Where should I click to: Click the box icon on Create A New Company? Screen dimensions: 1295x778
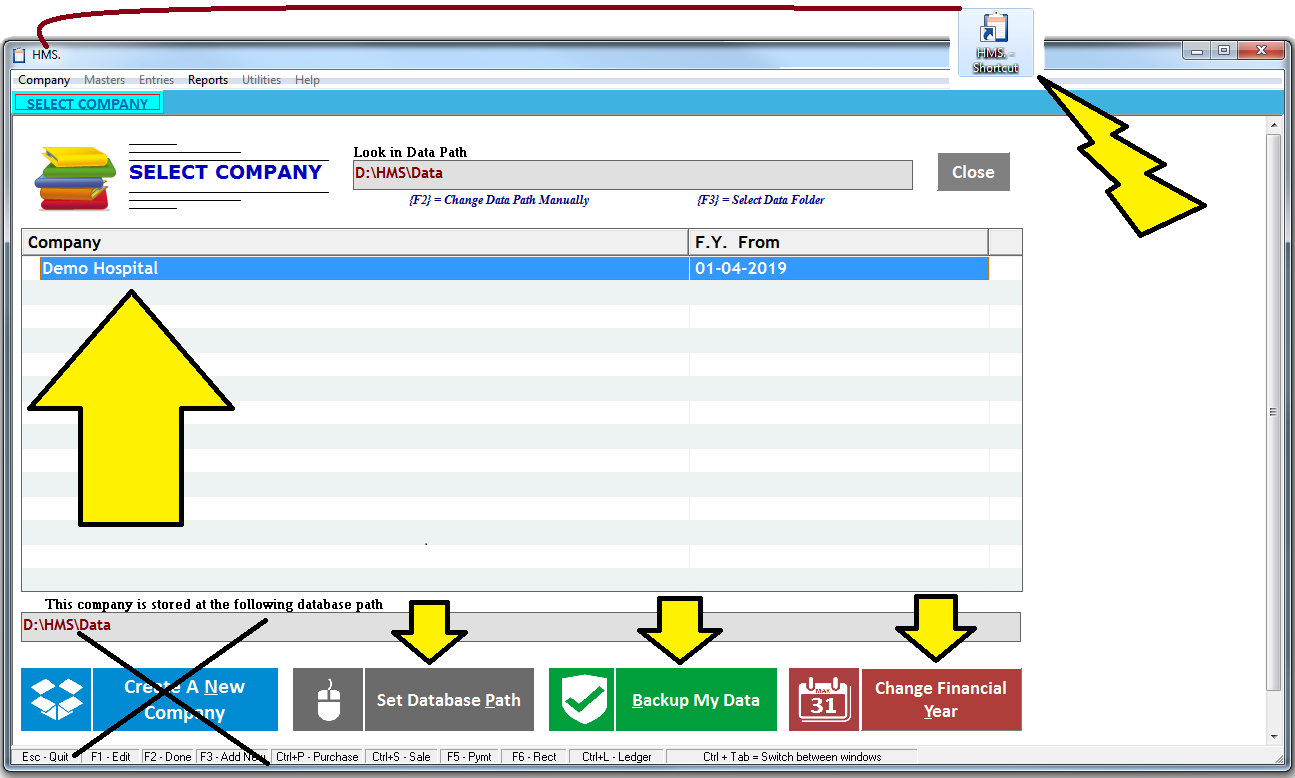click(x=55, y=699)
